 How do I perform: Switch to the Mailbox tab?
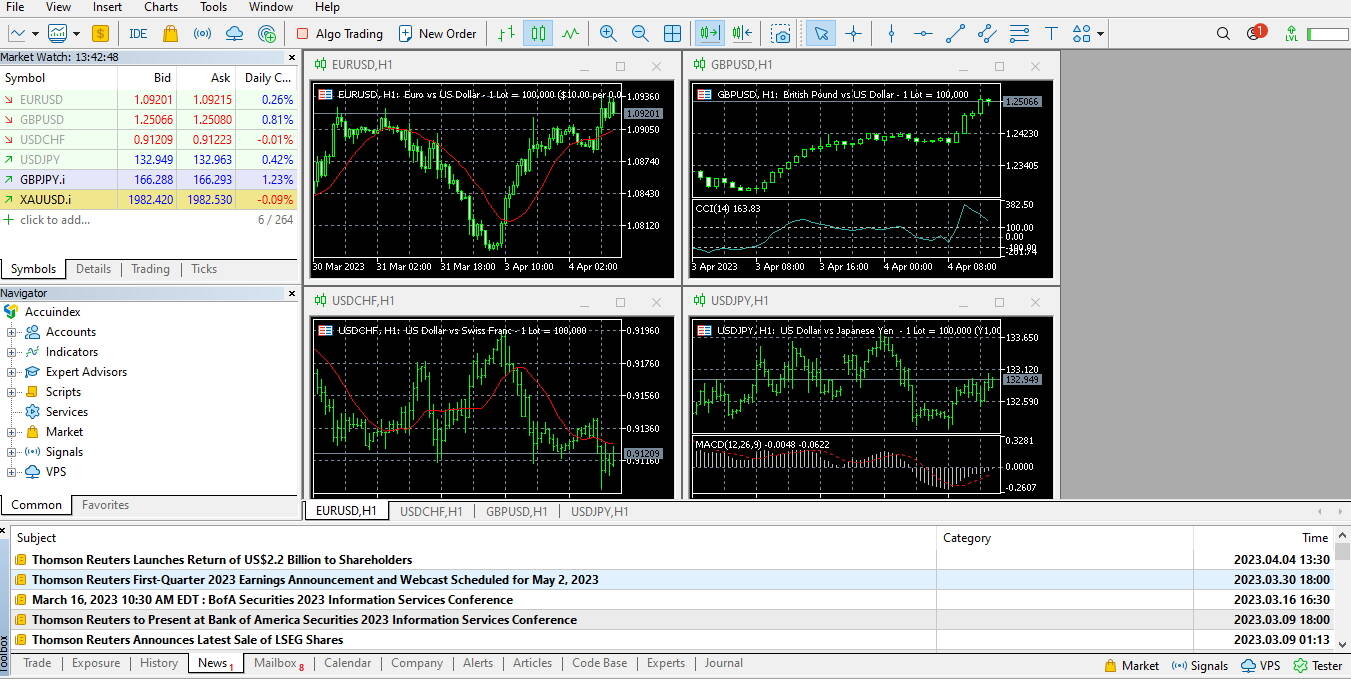(x=278, y=663)
